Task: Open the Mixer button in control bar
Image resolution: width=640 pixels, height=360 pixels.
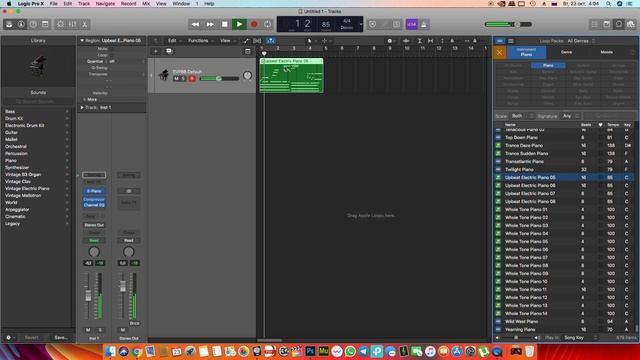Action: click(x=73, y=24)
